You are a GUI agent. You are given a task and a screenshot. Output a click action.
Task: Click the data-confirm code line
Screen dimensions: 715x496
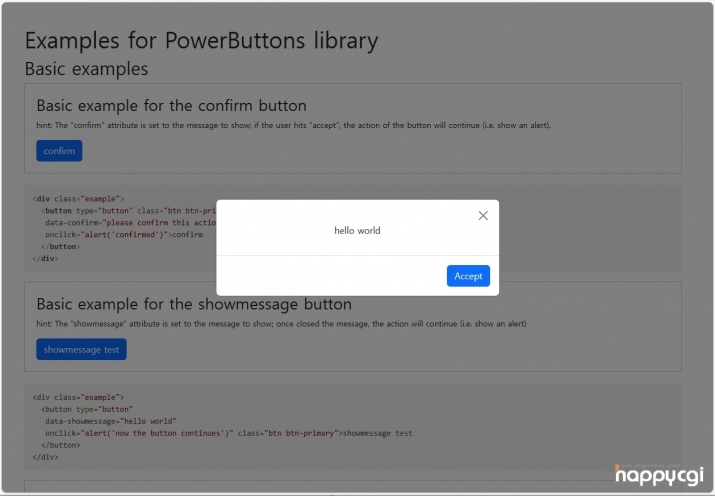point(130,222)
